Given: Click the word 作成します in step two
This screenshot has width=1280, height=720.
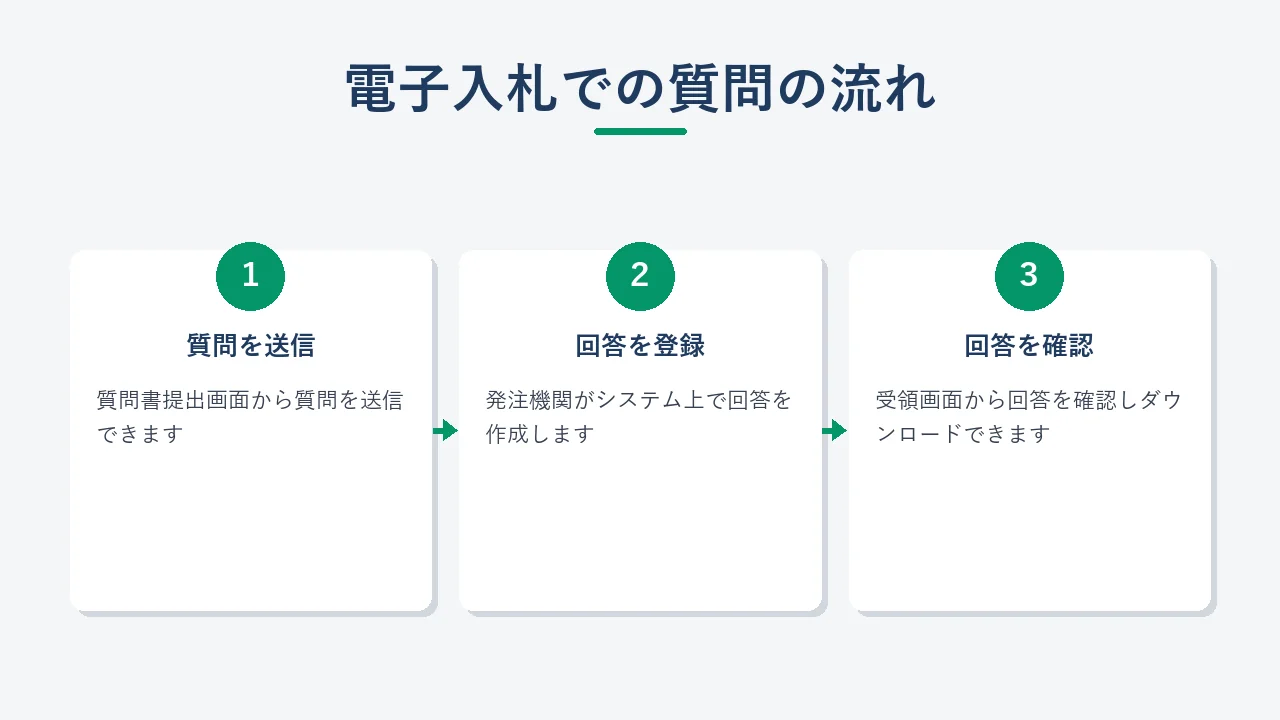Looking at the screenshot, I should [540, 435].
